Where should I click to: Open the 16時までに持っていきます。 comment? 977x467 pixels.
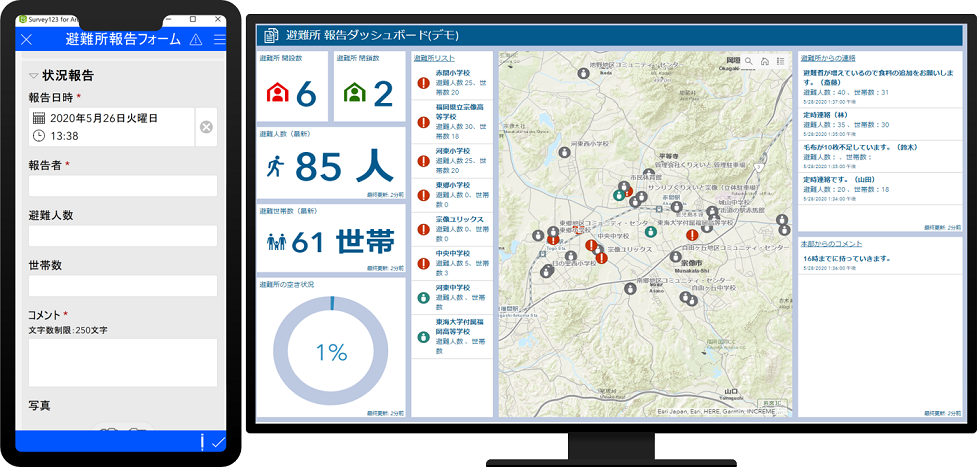click(x=880, y=262)
